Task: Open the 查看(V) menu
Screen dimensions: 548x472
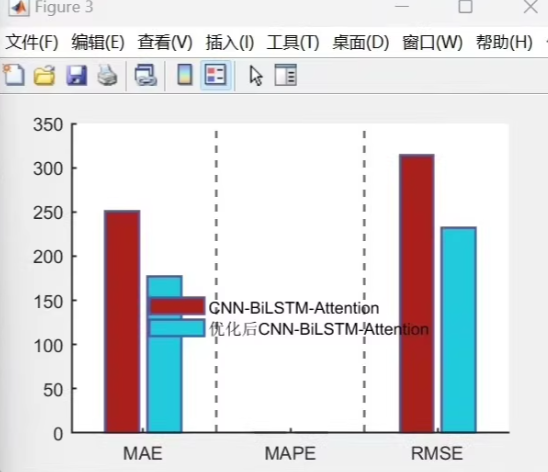Action: pos(165,42)
